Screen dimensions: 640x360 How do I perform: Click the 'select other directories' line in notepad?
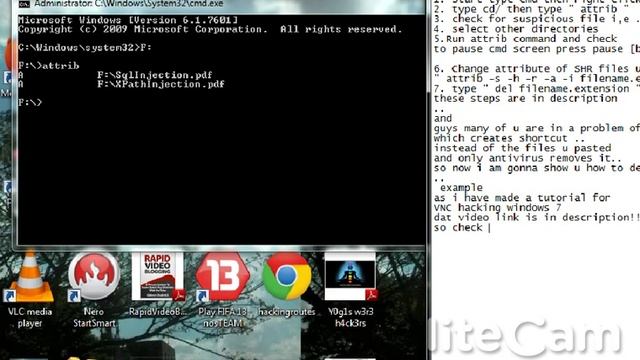[x=516, y=29]
